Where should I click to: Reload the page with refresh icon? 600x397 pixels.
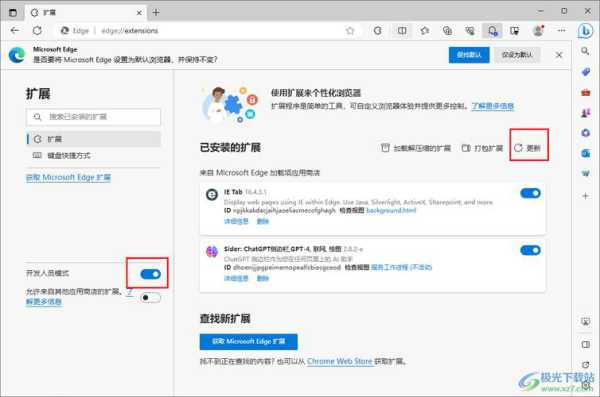click(x=37, y=30)
